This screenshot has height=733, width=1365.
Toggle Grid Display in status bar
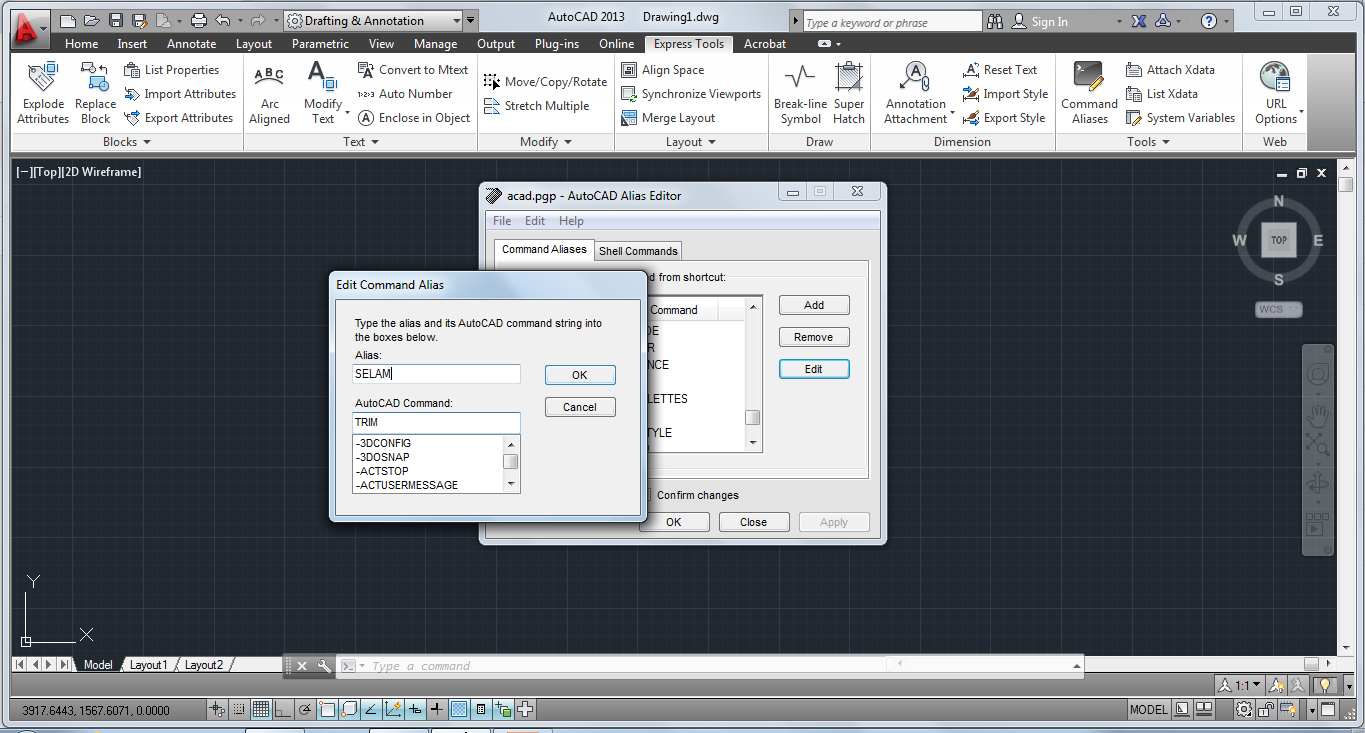point(261,710)
